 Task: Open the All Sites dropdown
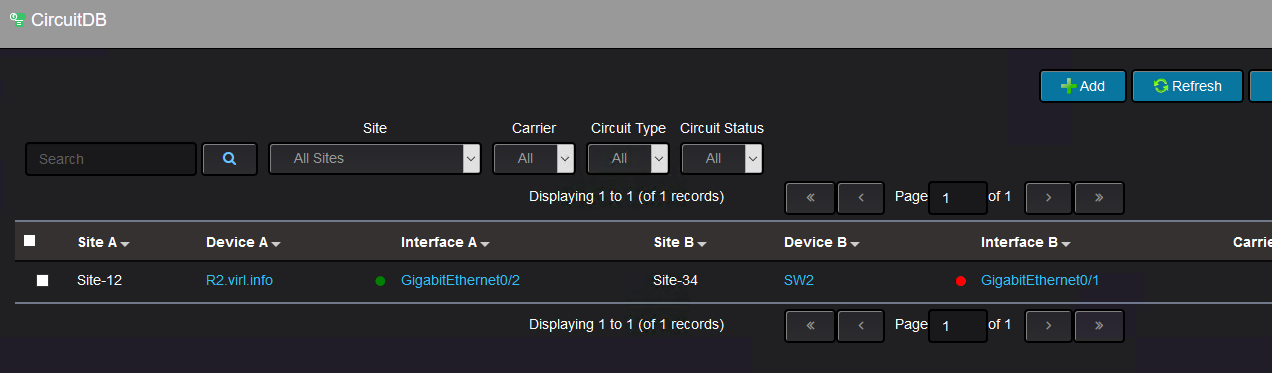(x=375, y=159)
